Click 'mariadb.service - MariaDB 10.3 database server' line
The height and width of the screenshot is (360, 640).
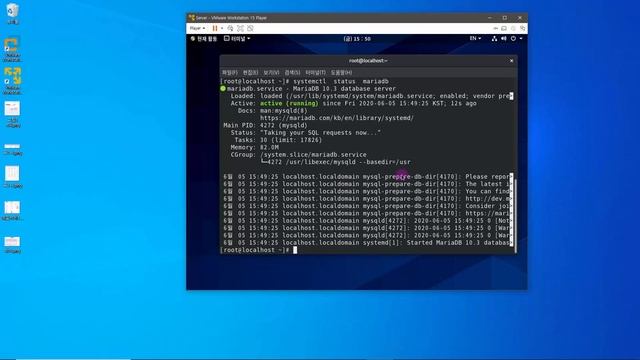[311, 89]
